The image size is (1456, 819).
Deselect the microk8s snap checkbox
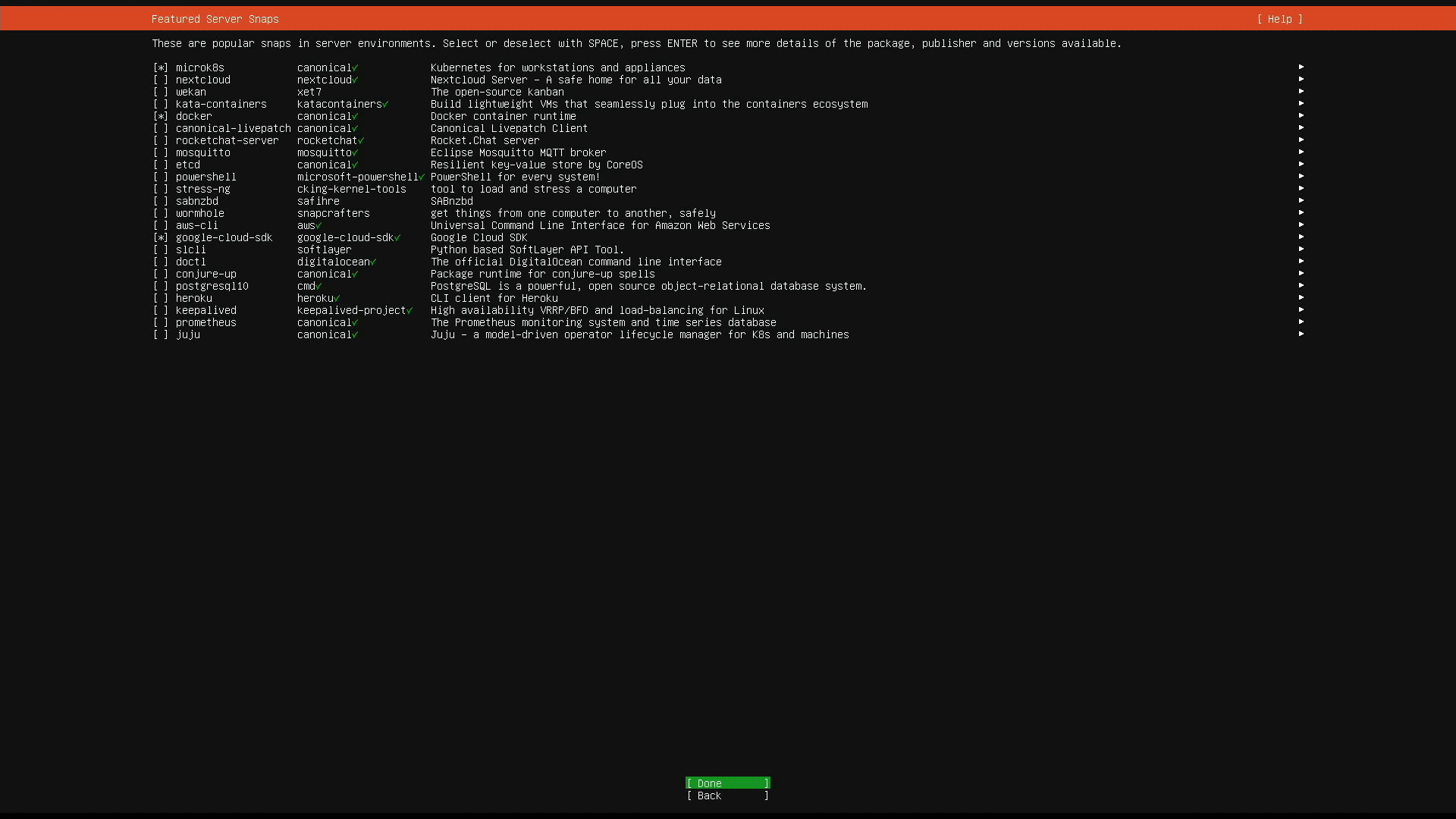coord(161,67)
